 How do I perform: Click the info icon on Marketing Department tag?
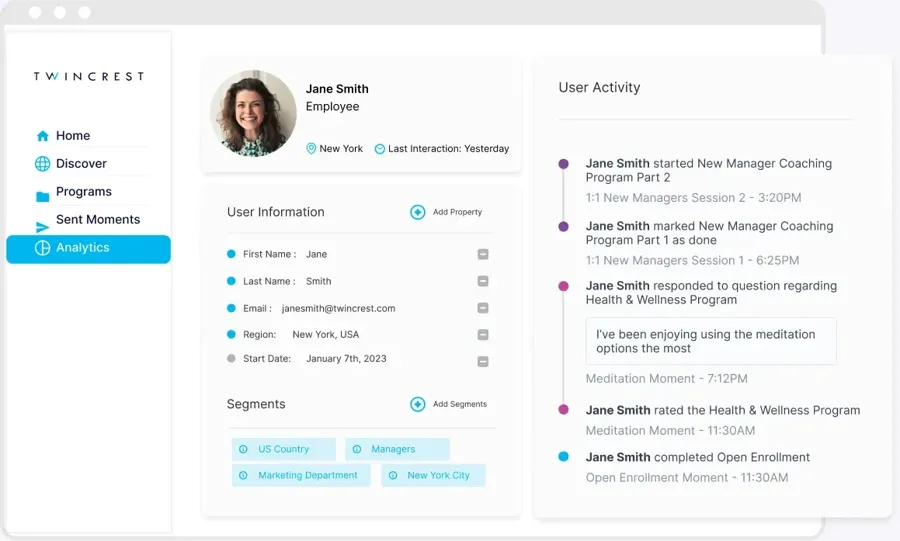tap(243, 476)
